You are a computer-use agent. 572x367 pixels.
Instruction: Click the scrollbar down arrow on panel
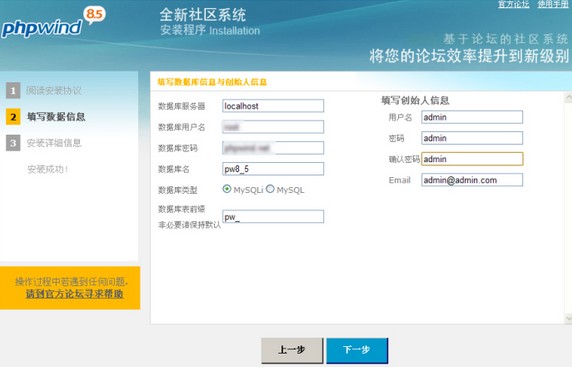(568, 318)
